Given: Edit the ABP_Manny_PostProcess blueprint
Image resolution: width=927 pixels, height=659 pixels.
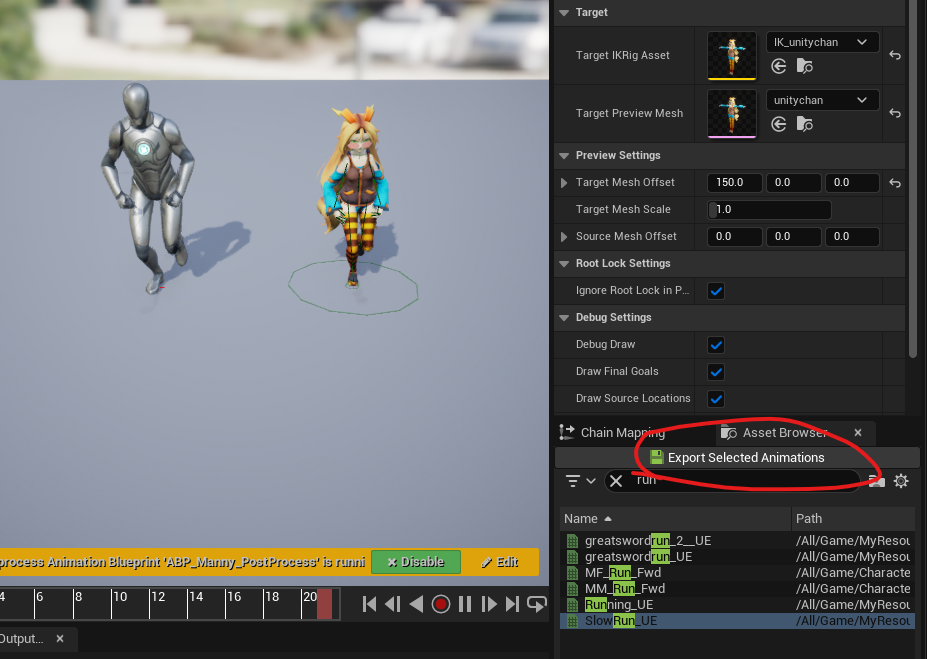Looking at the screenshot, I should point(500,561).
